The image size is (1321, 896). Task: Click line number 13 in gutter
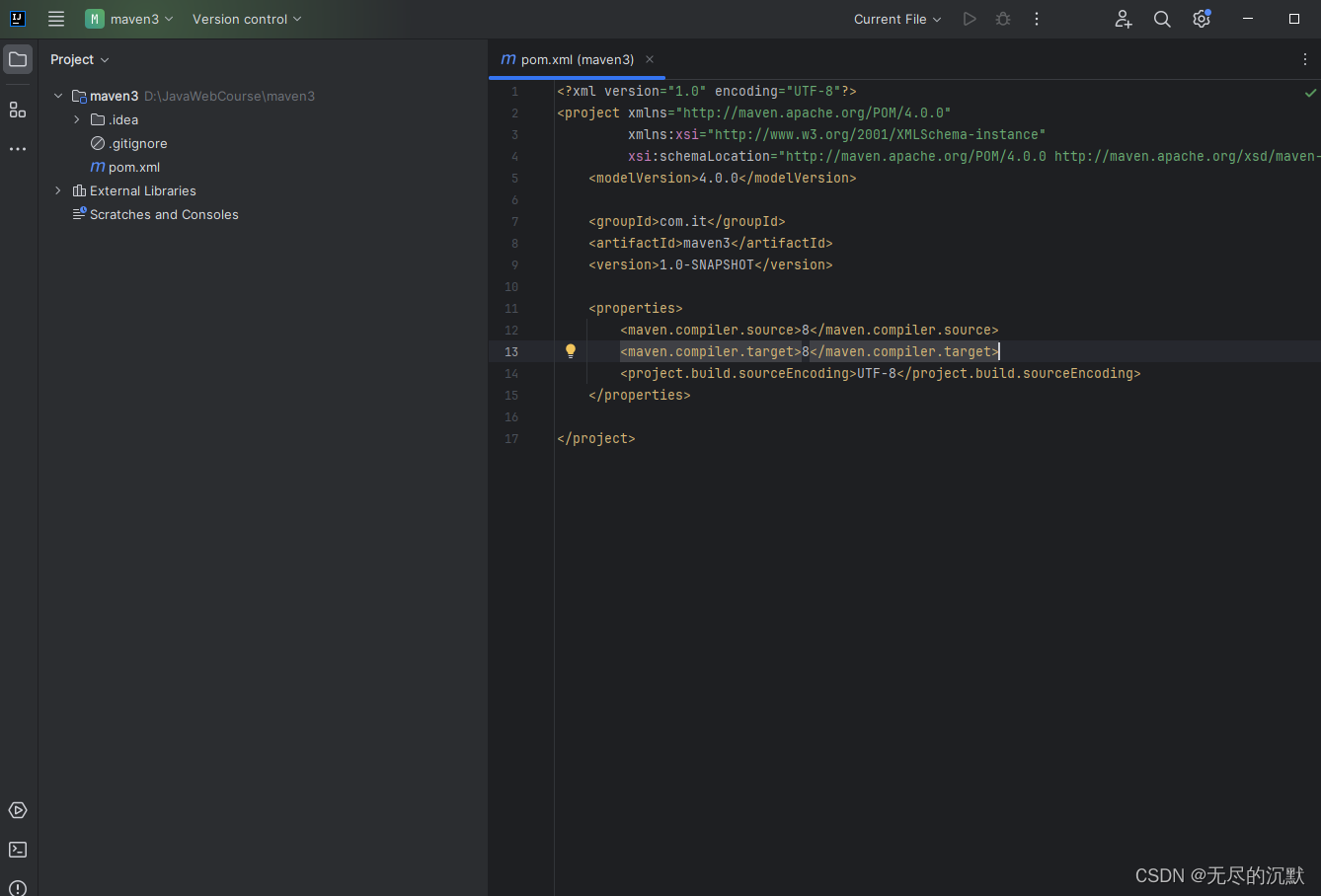tap(511, 351)
